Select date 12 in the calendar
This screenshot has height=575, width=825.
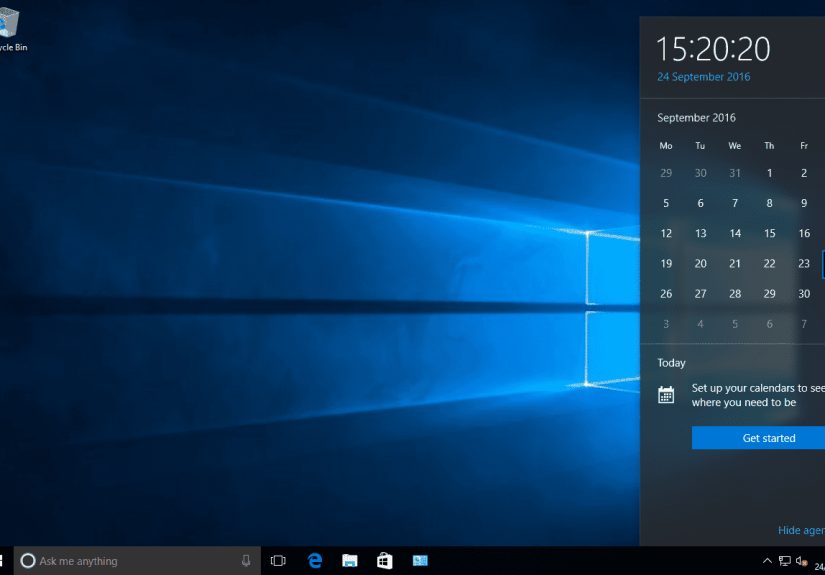pyautogui.click(x=666, y=233)
